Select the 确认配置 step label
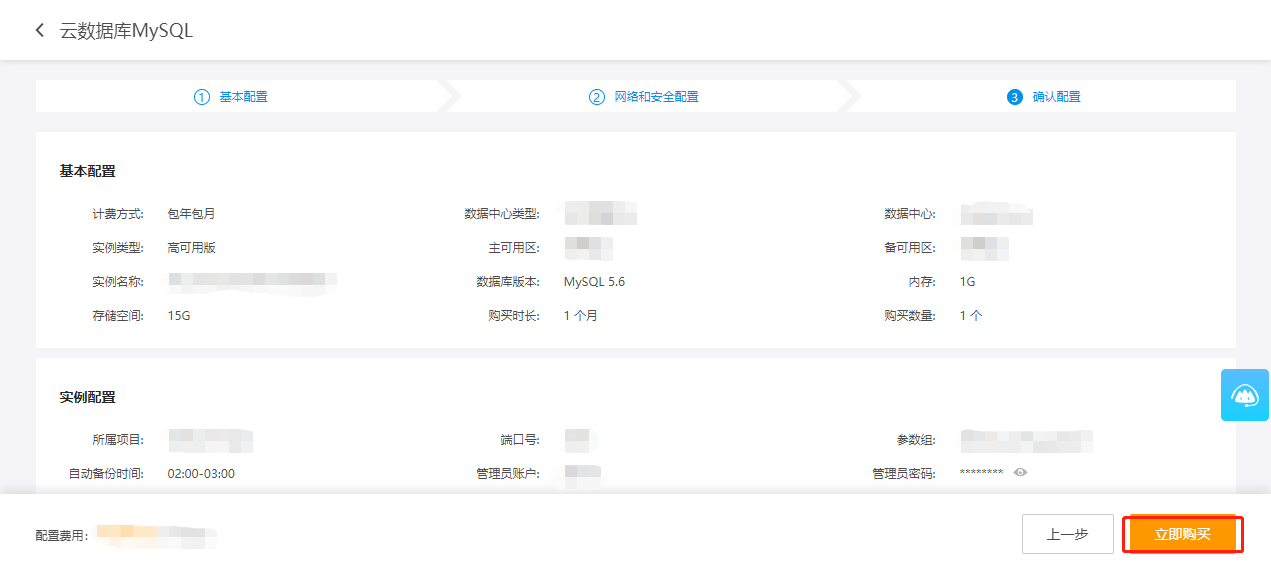This screenshot has height=567, width=1271. (x=1056, y=97)
